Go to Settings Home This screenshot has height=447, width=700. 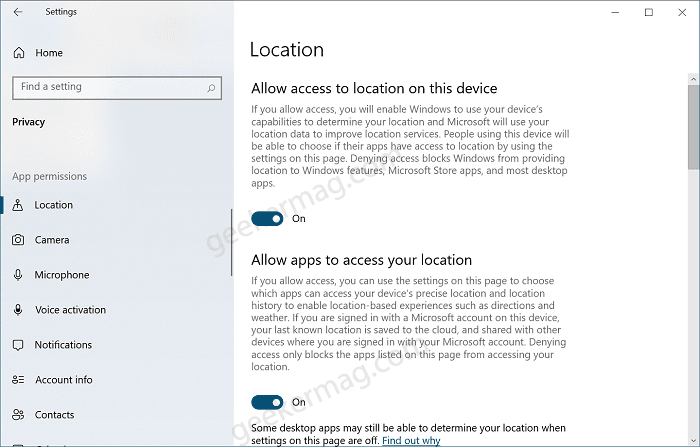[x=49, y=53]
